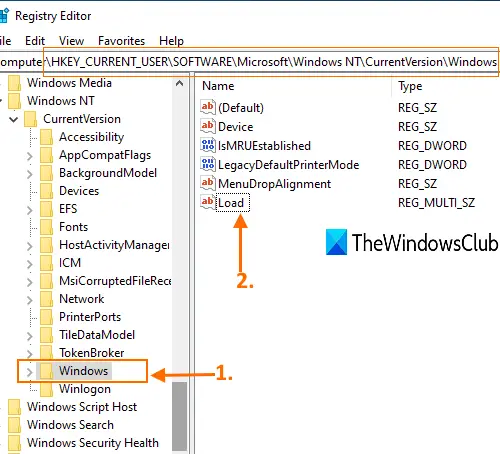Screen dimensions: 500x454
Task: Select the PrinterPorts key
Action: pyautogui.click(x=90, y=317)
